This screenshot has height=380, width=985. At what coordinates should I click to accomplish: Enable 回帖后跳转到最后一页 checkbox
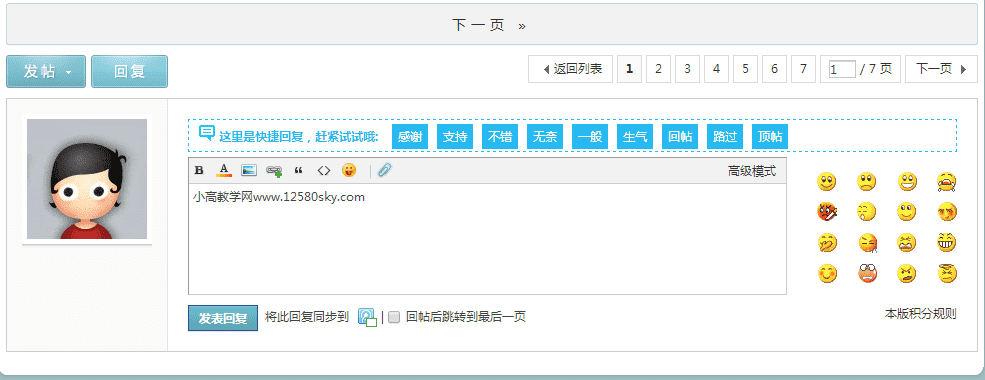pos(394,317)
